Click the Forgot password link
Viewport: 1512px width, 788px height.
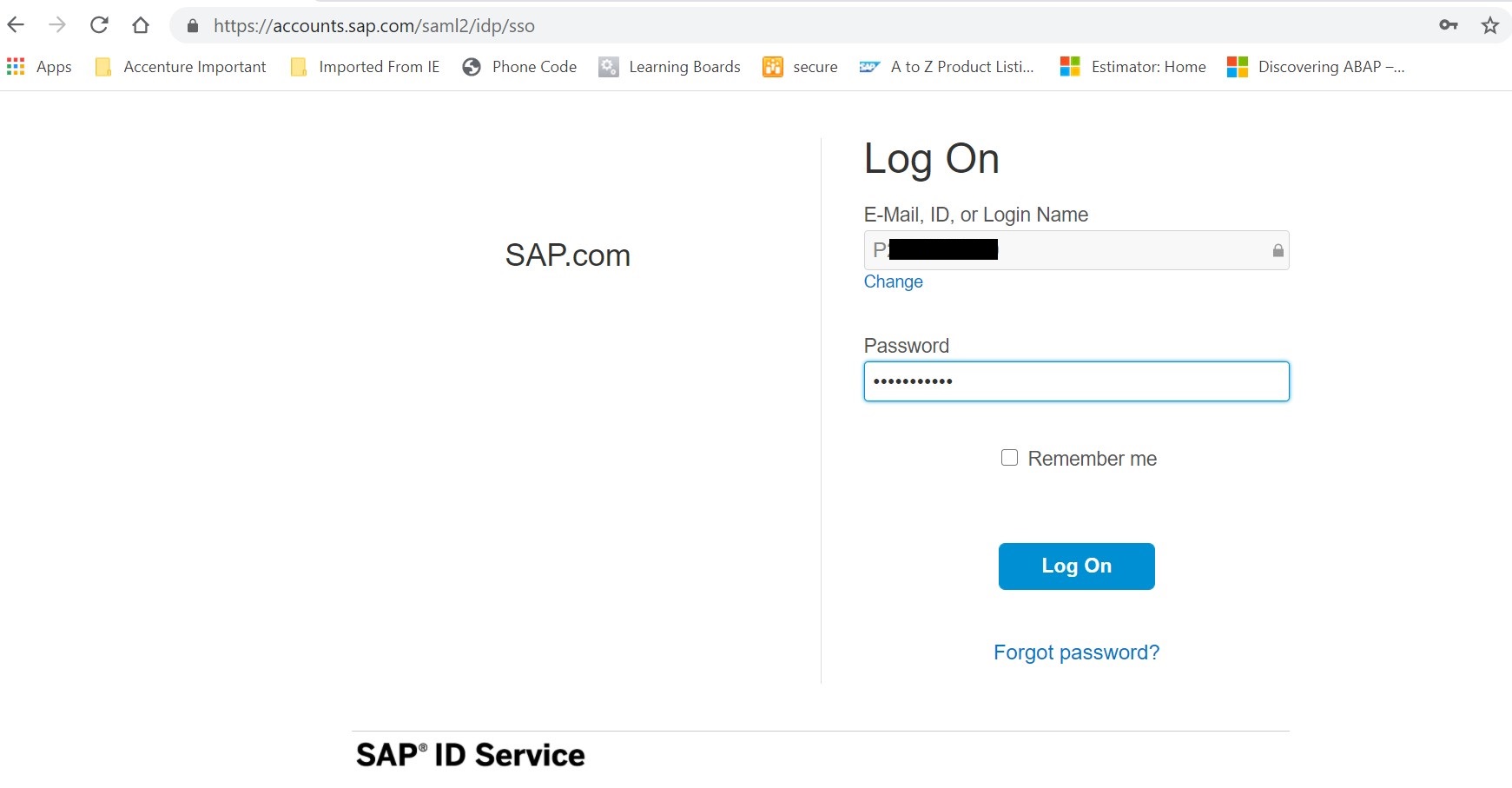pyautogui.click(x=1076, y=652)
